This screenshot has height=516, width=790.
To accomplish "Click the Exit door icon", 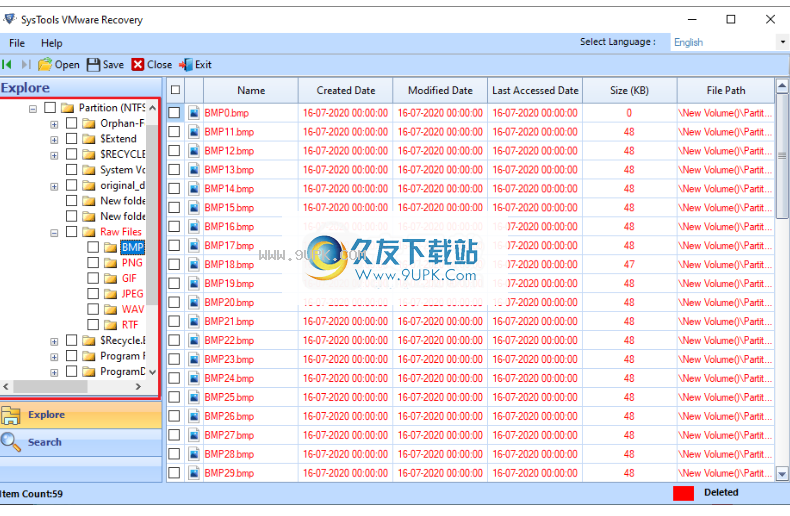I will [185, 64].
